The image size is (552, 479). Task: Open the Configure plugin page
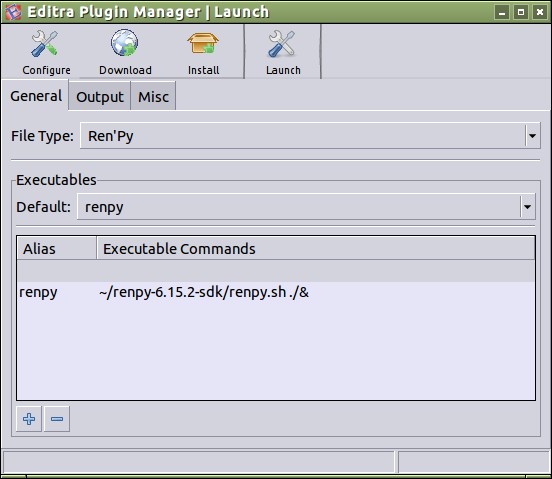click(46, 53)
